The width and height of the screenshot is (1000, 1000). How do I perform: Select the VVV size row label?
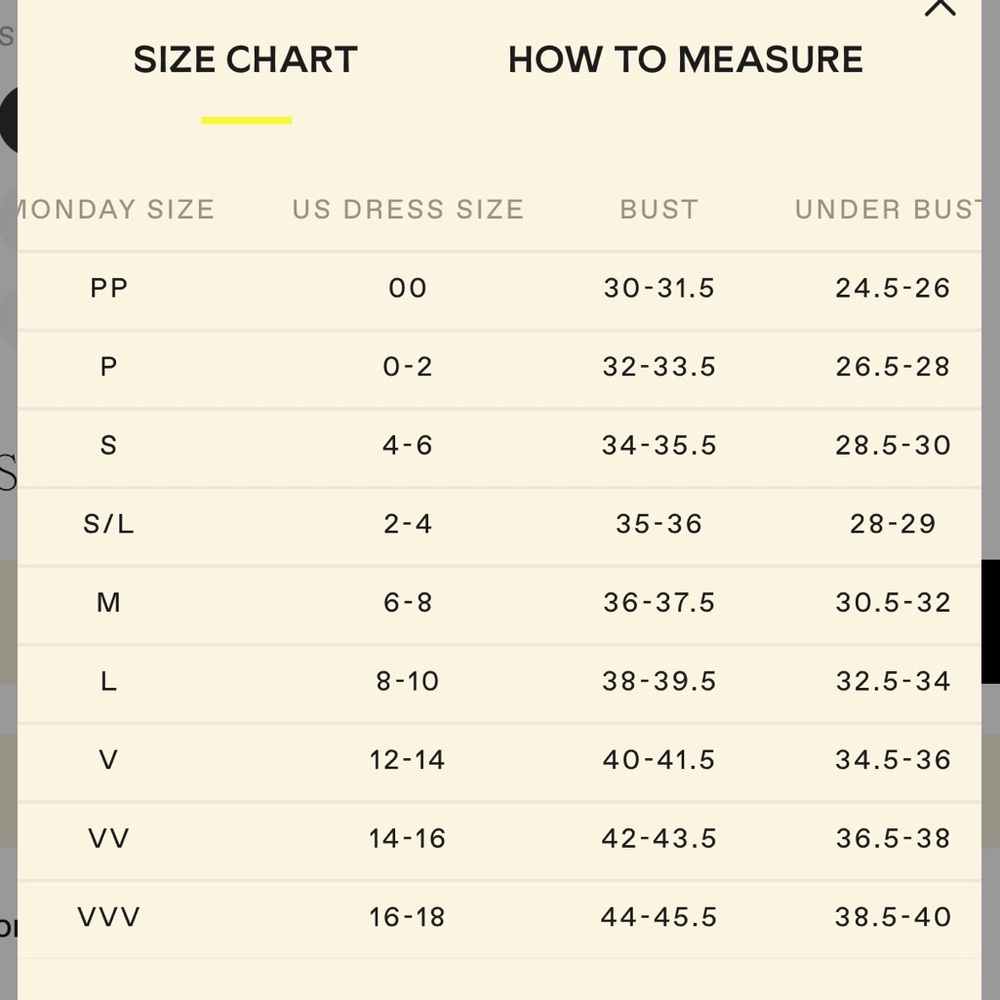click(109, 917)
